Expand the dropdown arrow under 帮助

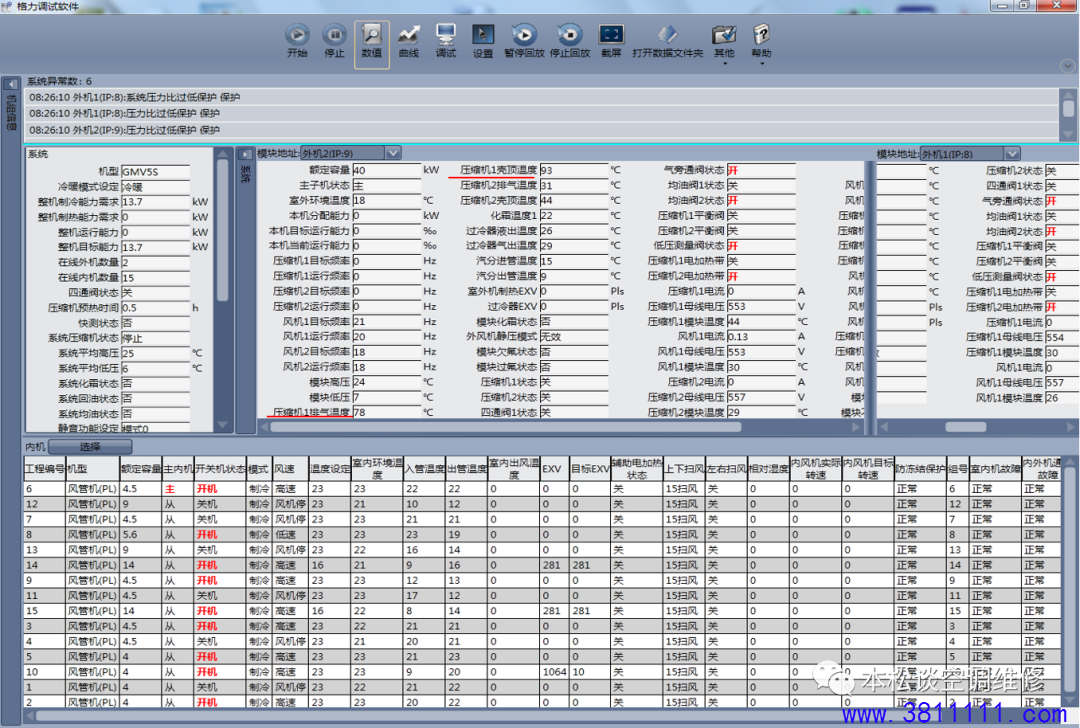[762, 63]
